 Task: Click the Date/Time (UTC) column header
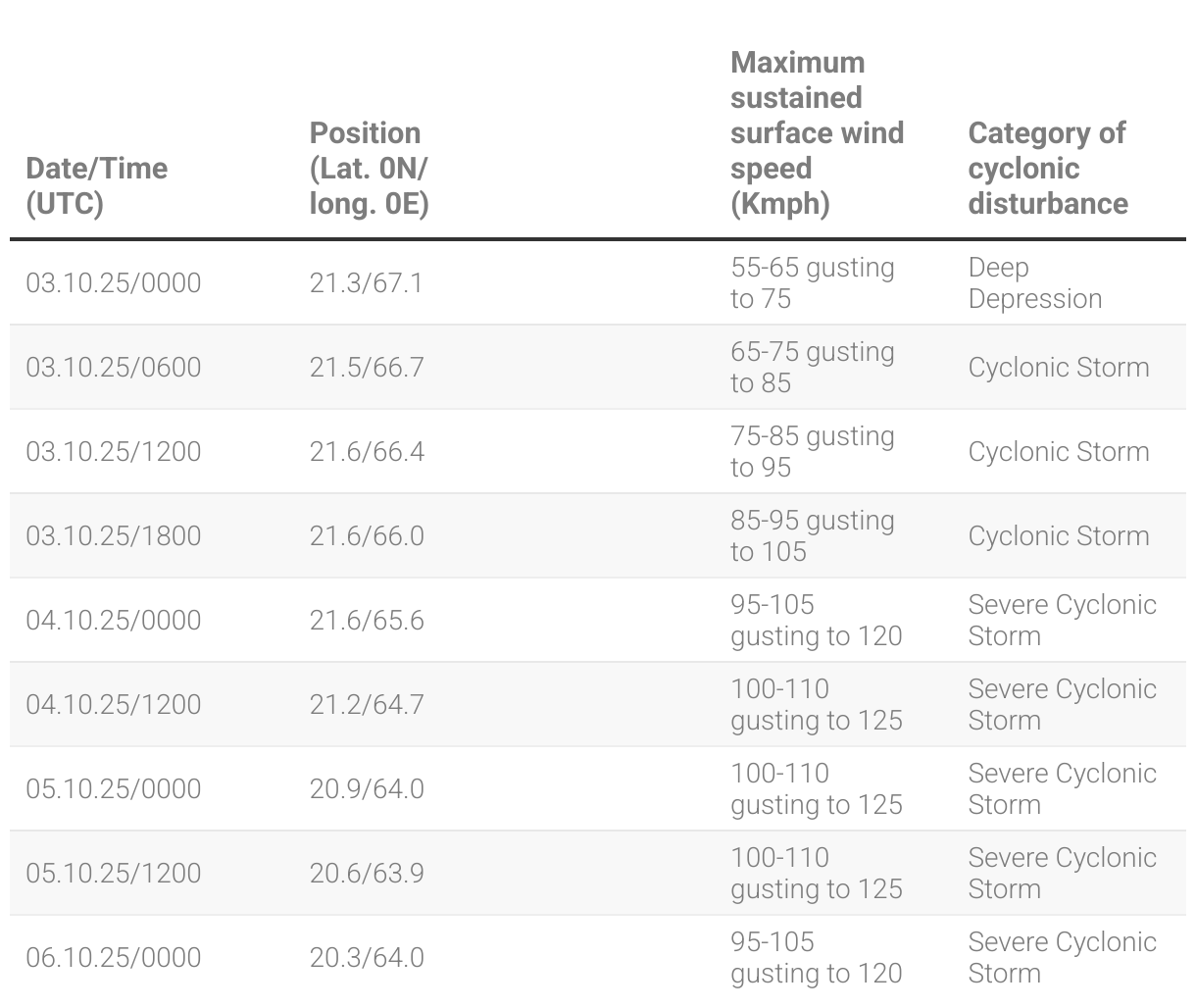click(96, 185)
